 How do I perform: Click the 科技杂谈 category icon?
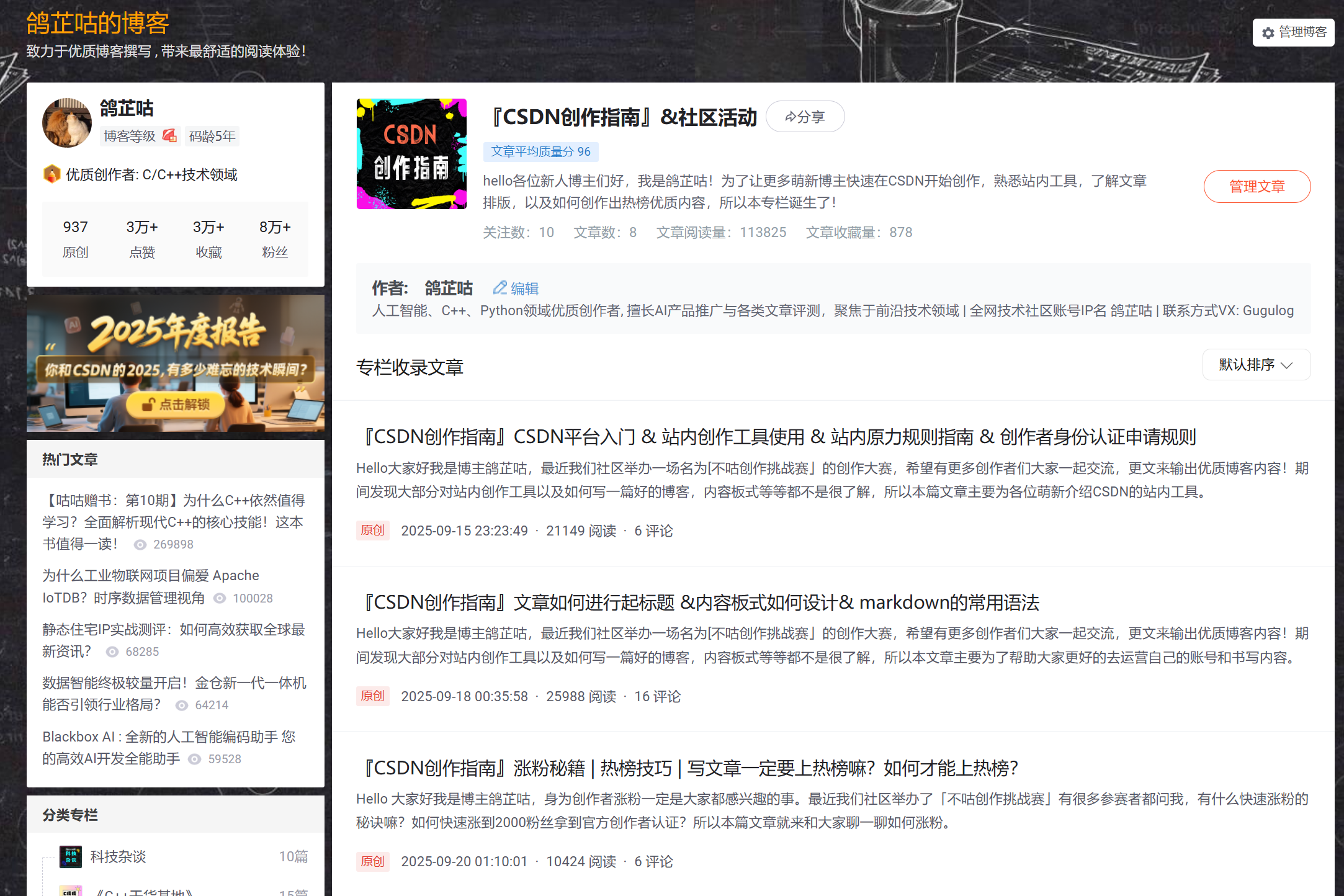[71, 856]
